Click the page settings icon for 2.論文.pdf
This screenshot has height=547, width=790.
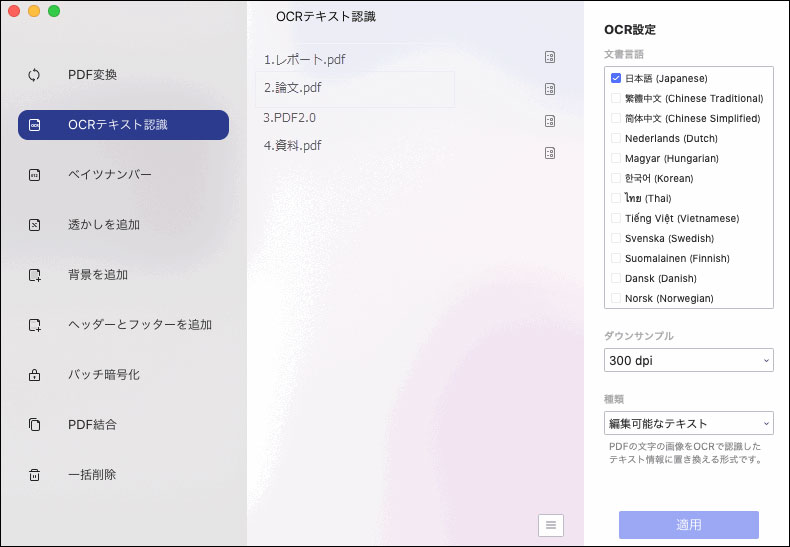[x=550, y=89]
